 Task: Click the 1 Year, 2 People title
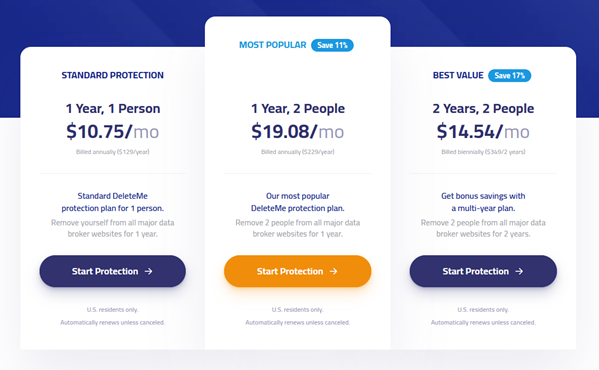pos(298,108)
